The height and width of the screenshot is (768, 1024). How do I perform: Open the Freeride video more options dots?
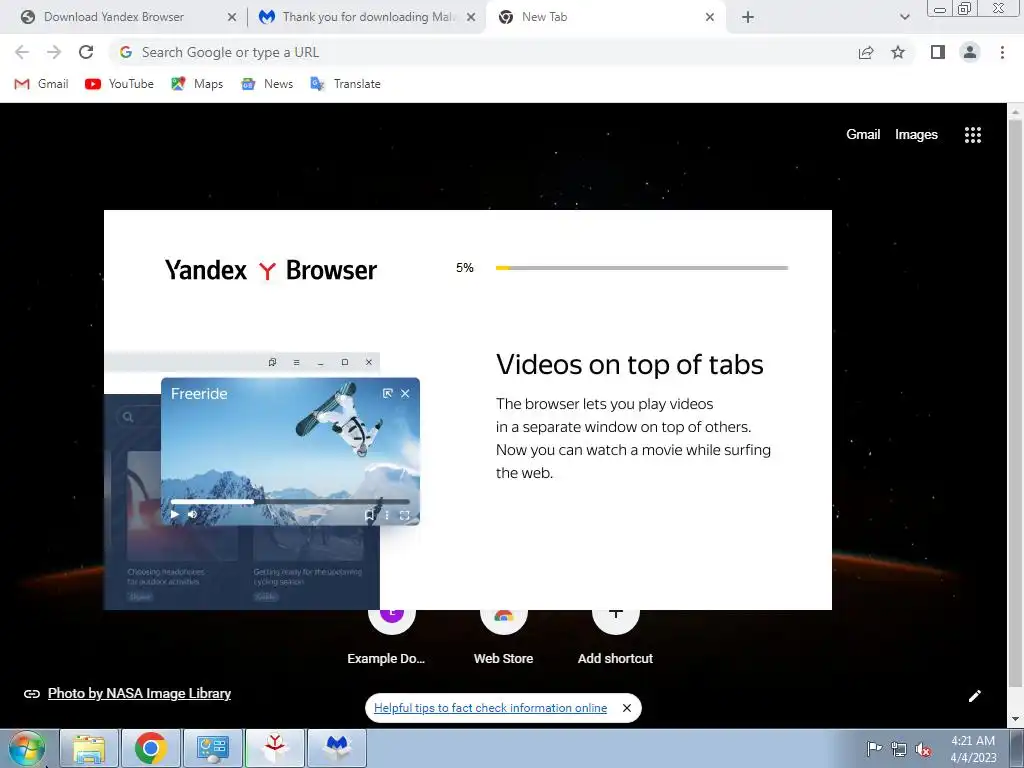coord(387,515)
